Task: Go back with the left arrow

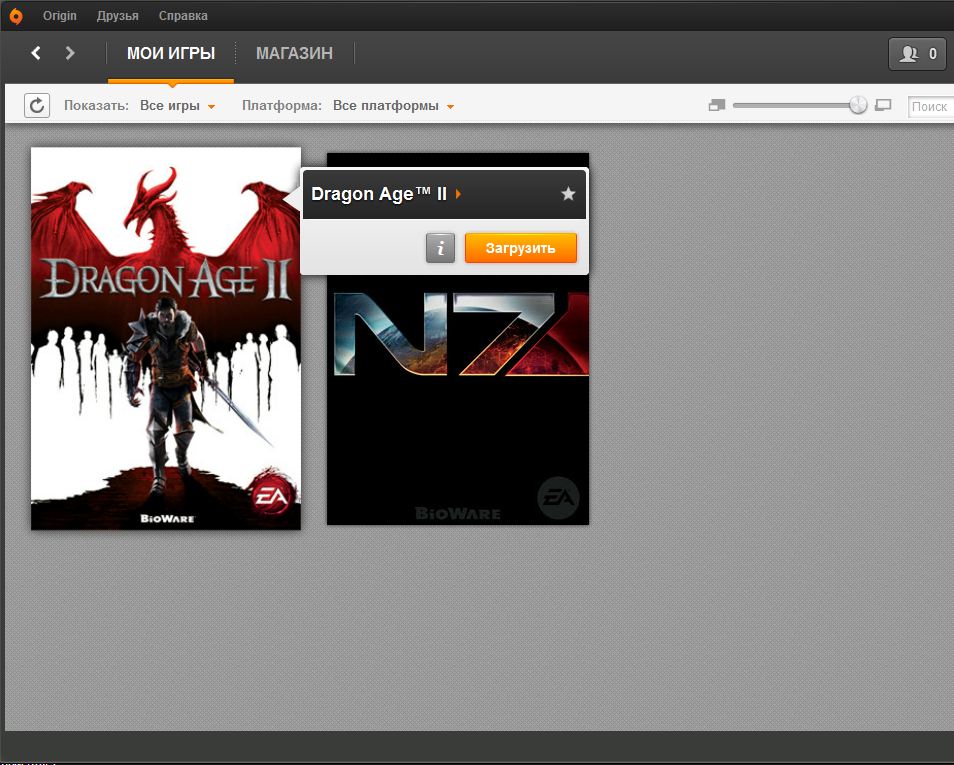Action: [36, 53]
